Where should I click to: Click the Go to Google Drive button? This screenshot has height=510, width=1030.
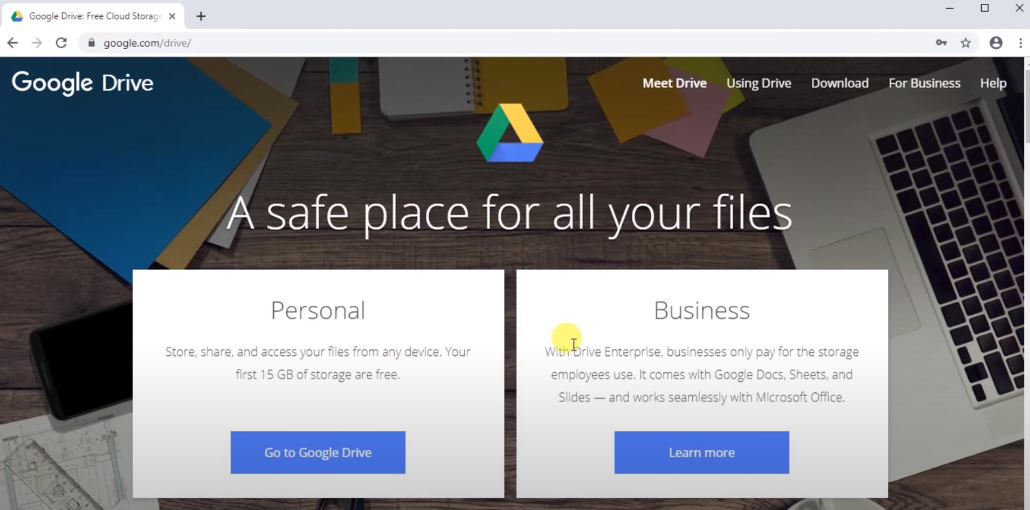[318, 452]
